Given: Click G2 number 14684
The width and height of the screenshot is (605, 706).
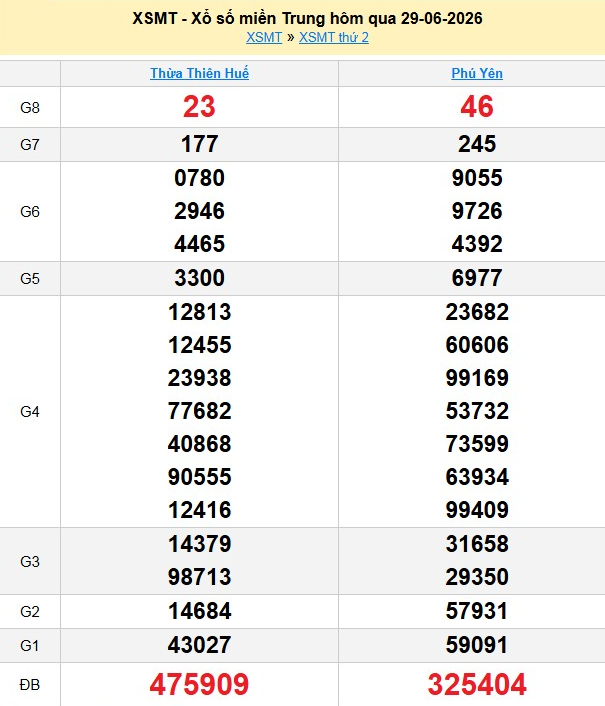Looking at the screenshot, I should [x=199, y=611].
